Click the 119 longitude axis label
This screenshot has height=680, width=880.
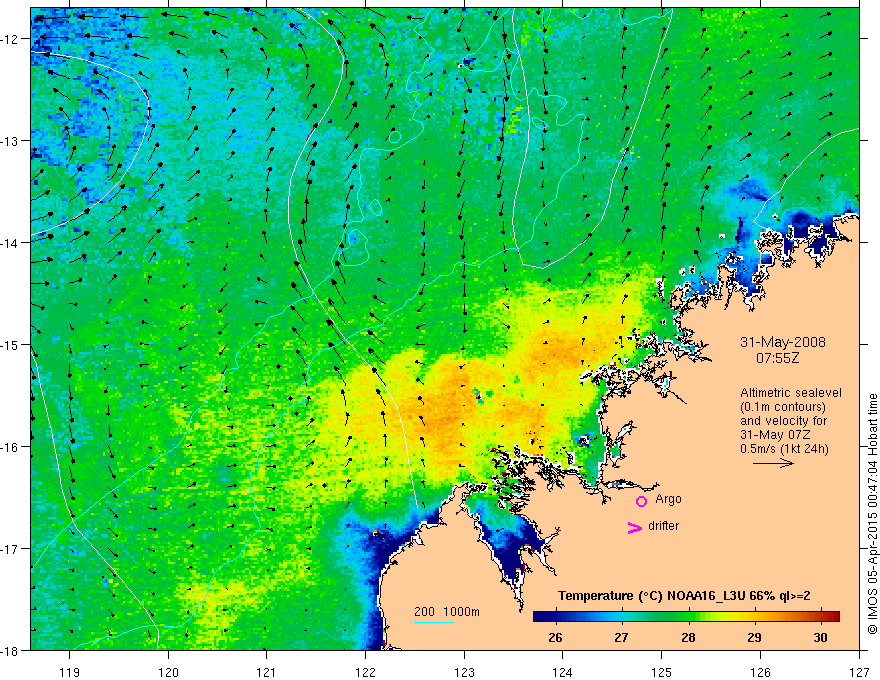pyautogui.click(x=70, y=672)
